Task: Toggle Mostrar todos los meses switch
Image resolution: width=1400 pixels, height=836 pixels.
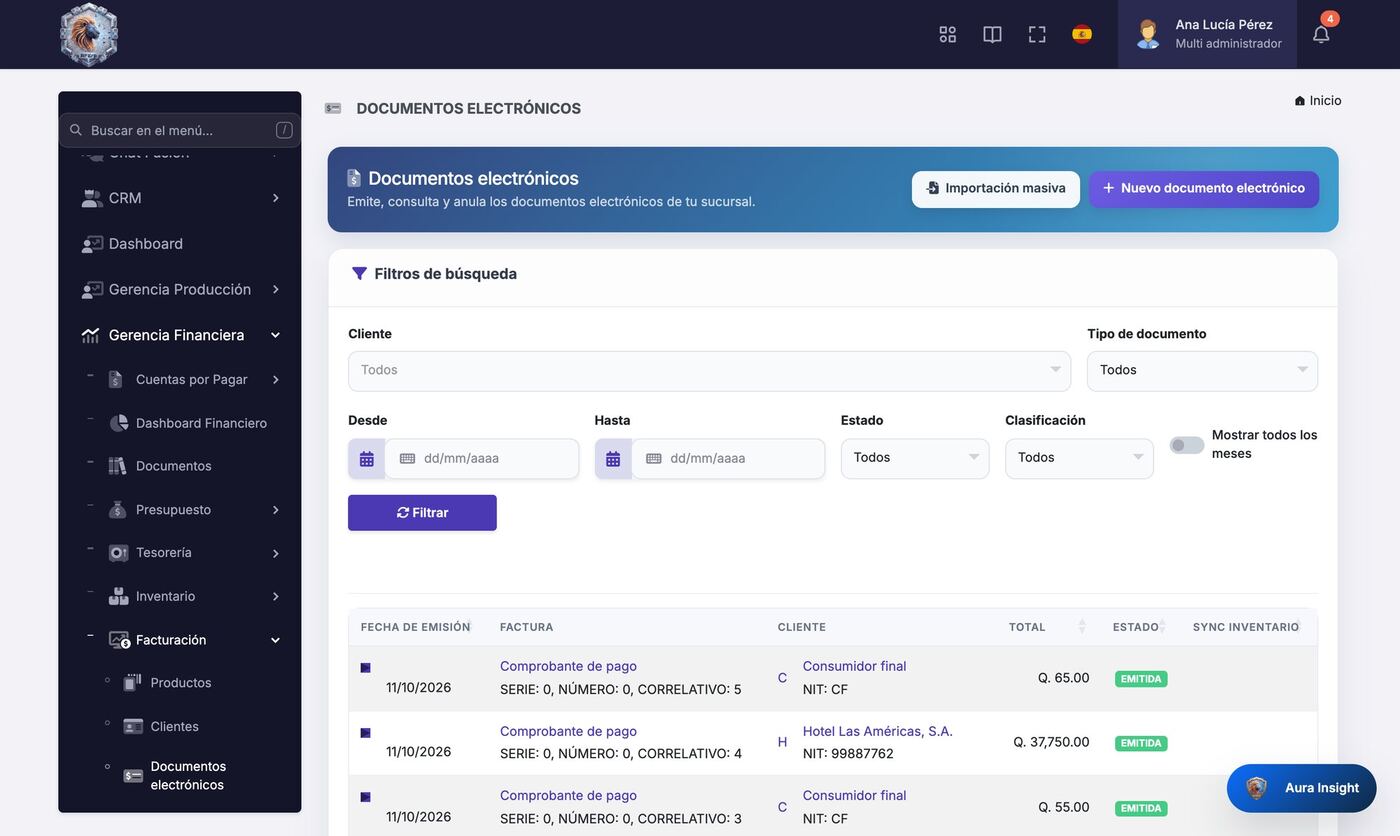Action: pyautogui.click(x=1187, y=445)
